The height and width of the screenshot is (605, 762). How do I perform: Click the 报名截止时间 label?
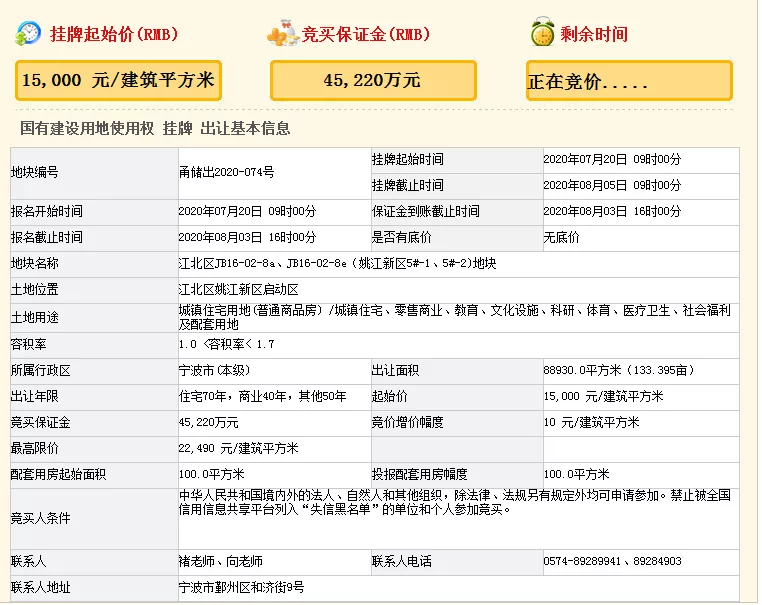click(47, 238)
